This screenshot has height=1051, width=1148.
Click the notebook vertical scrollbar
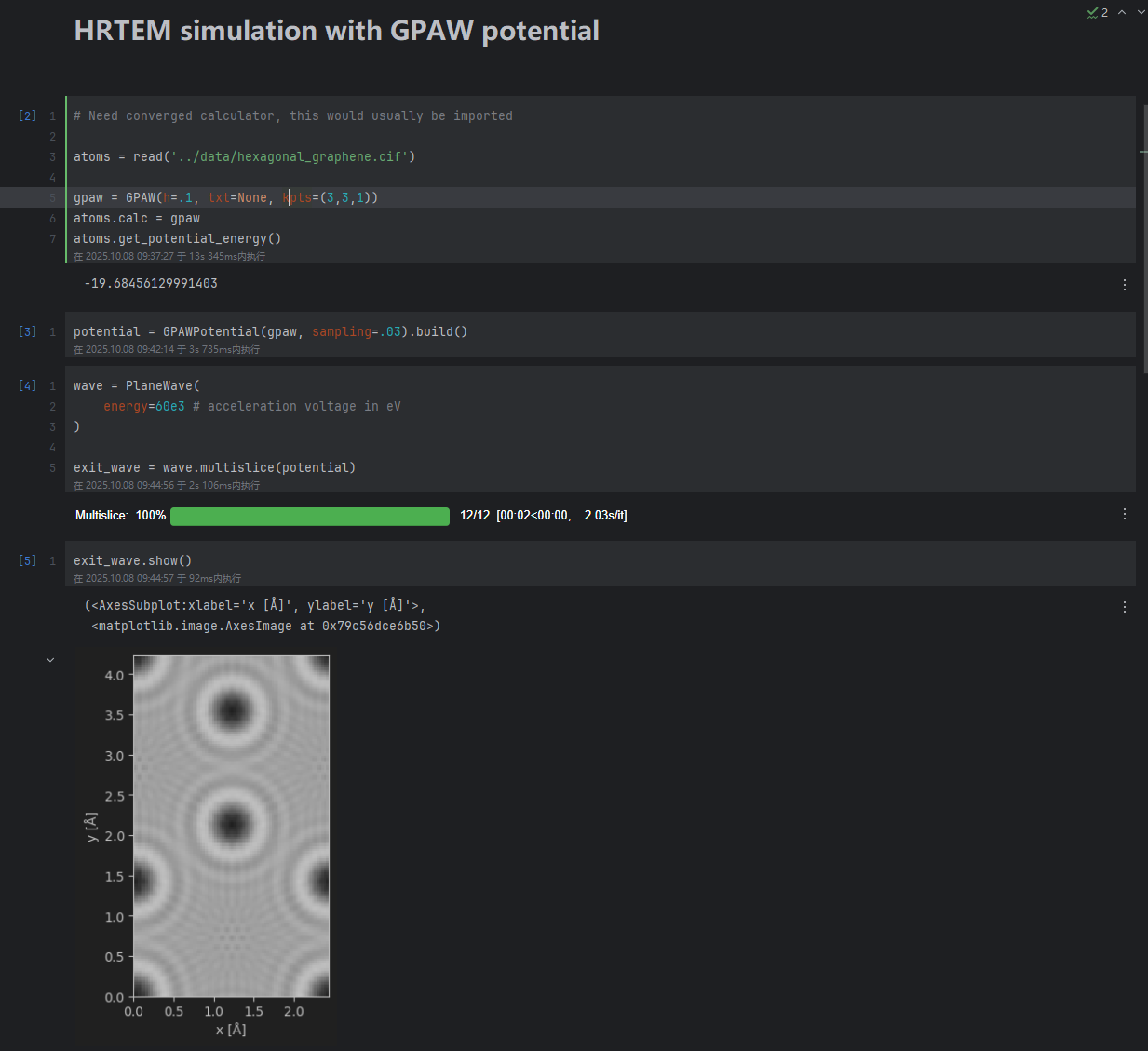[1144, 238]
